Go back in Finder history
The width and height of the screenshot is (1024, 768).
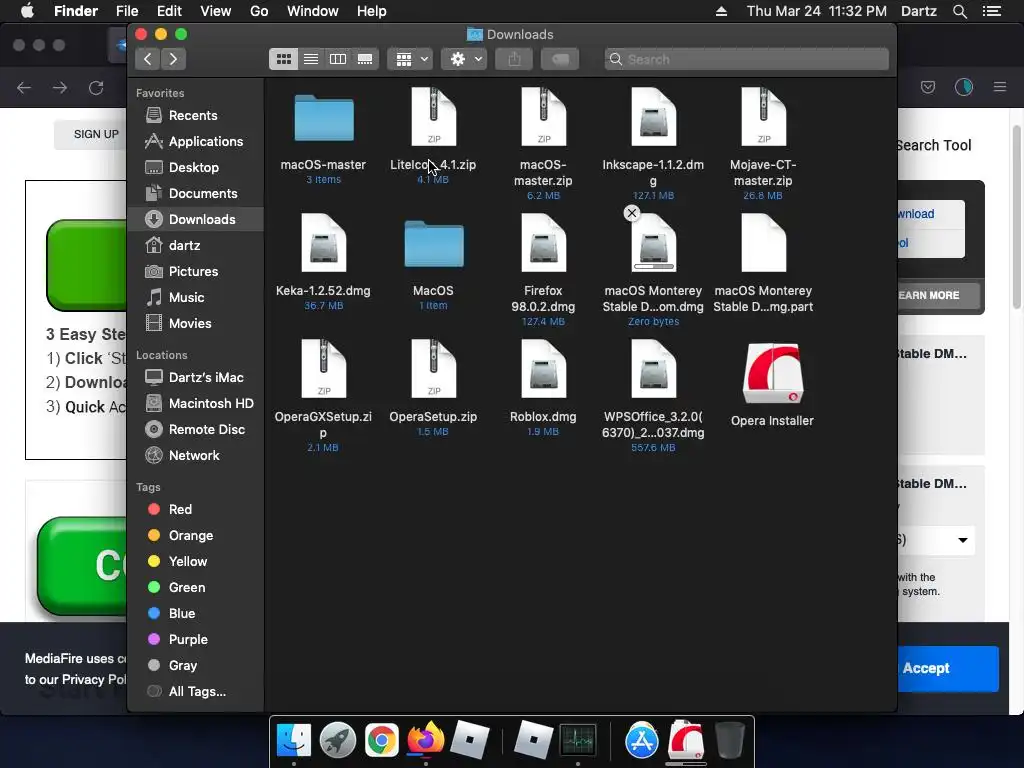point(148,59)
